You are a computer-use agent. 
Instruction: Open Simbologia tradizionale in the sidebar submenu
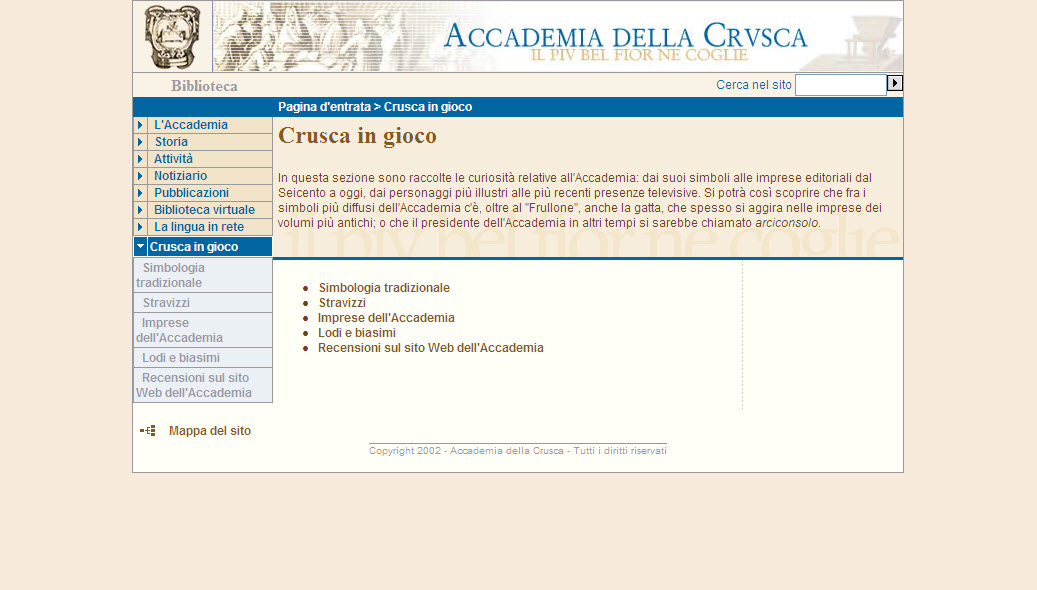[x=202, y=275]
